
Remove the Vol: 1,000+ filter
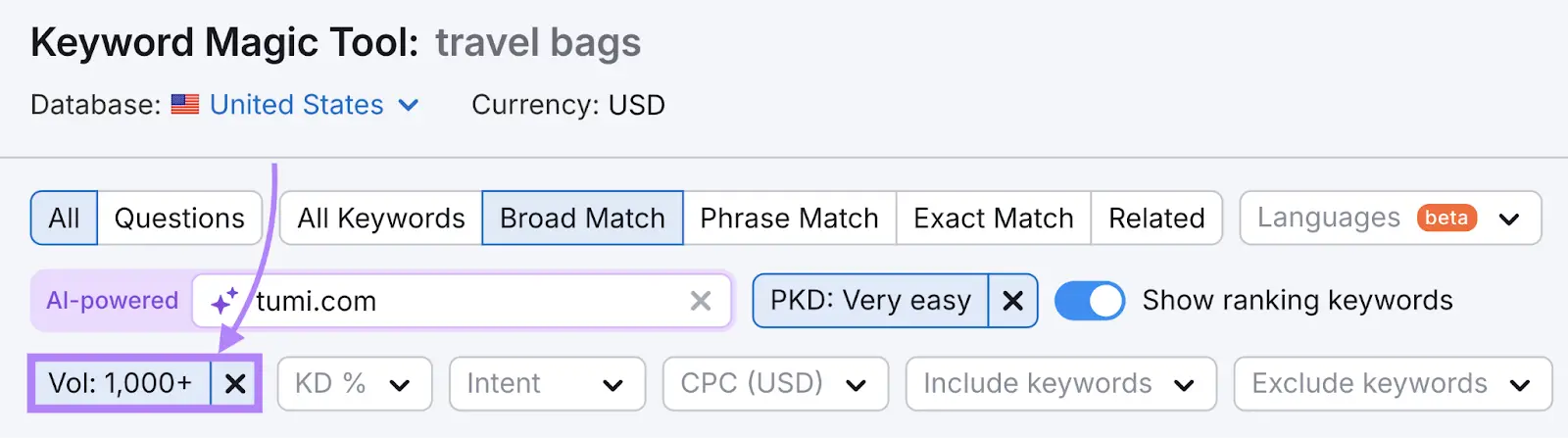click(235, 383)
